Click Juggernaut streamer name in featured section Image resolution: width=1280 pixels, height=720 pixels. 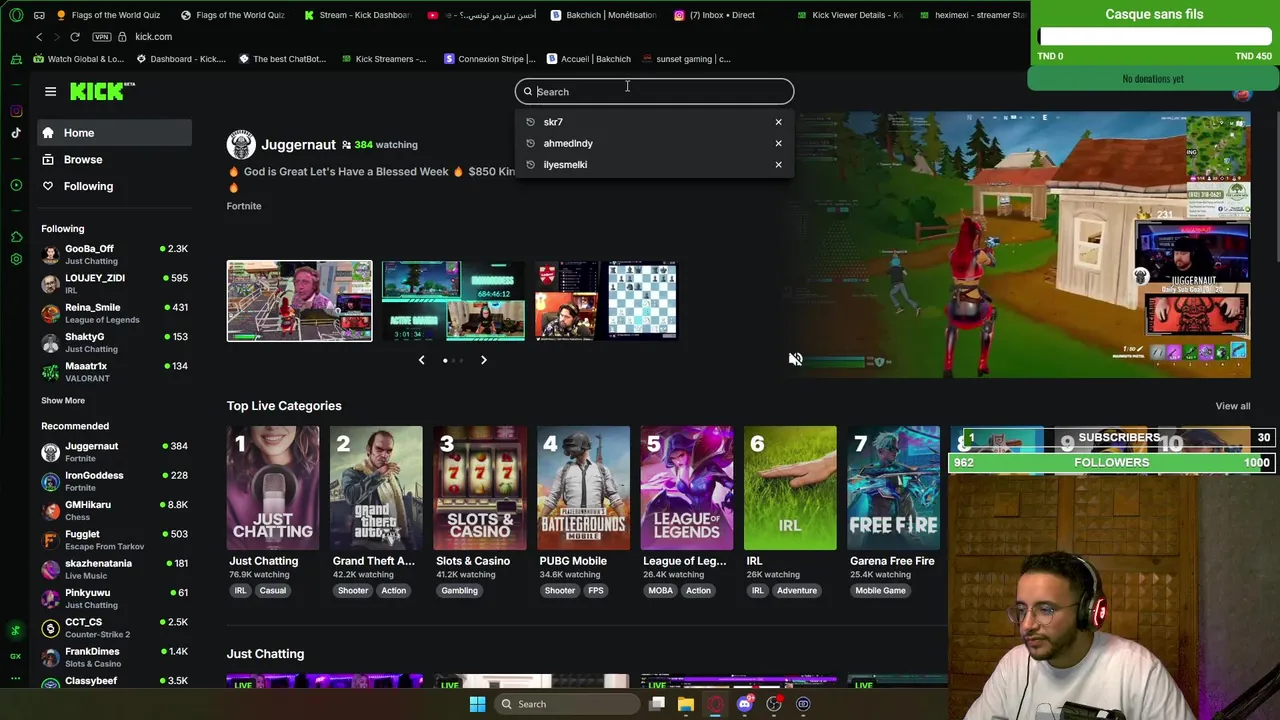tap(298, 145)
